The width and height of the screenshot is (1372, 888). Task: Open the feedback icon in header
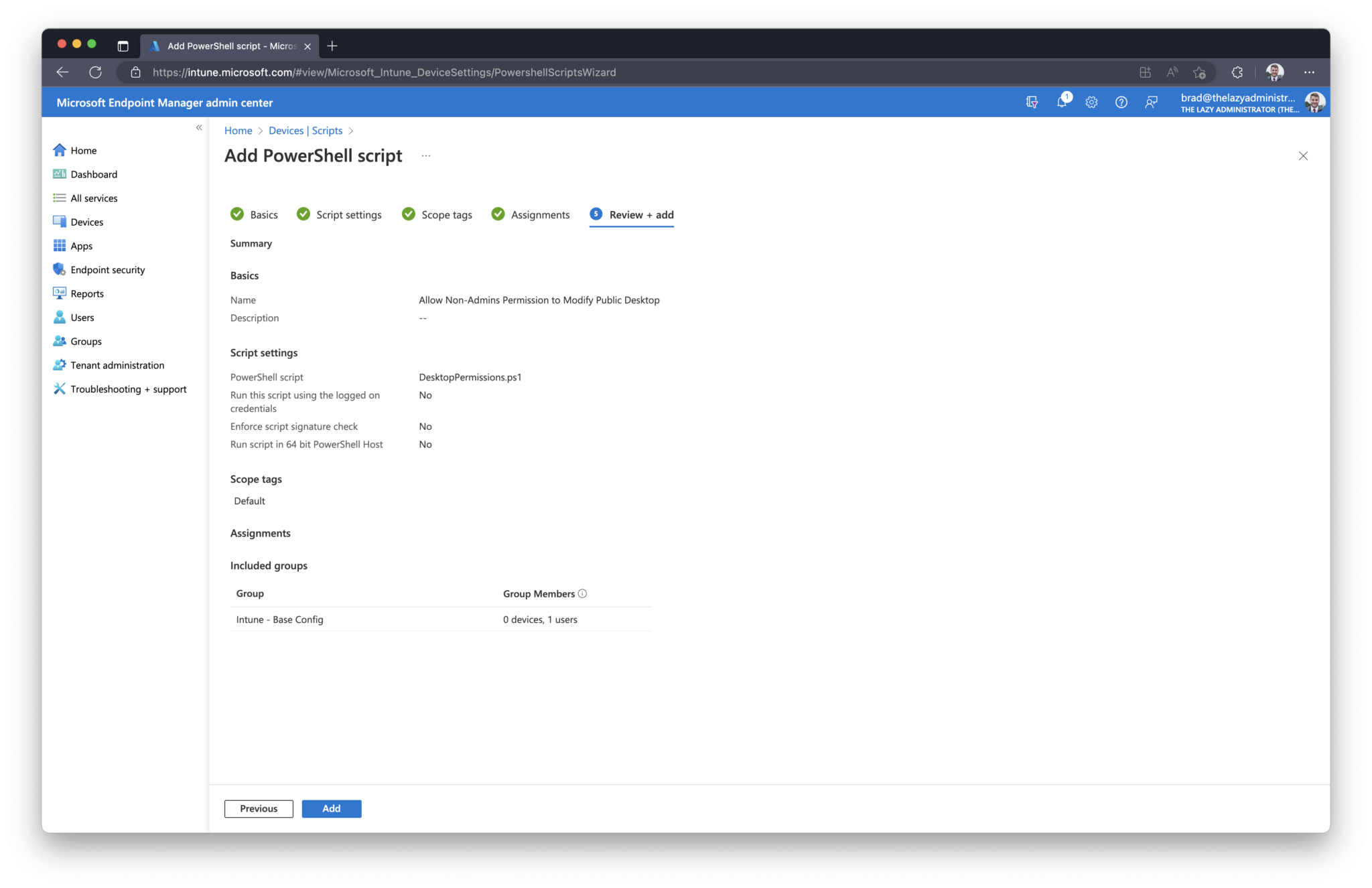click(1151, 102)
